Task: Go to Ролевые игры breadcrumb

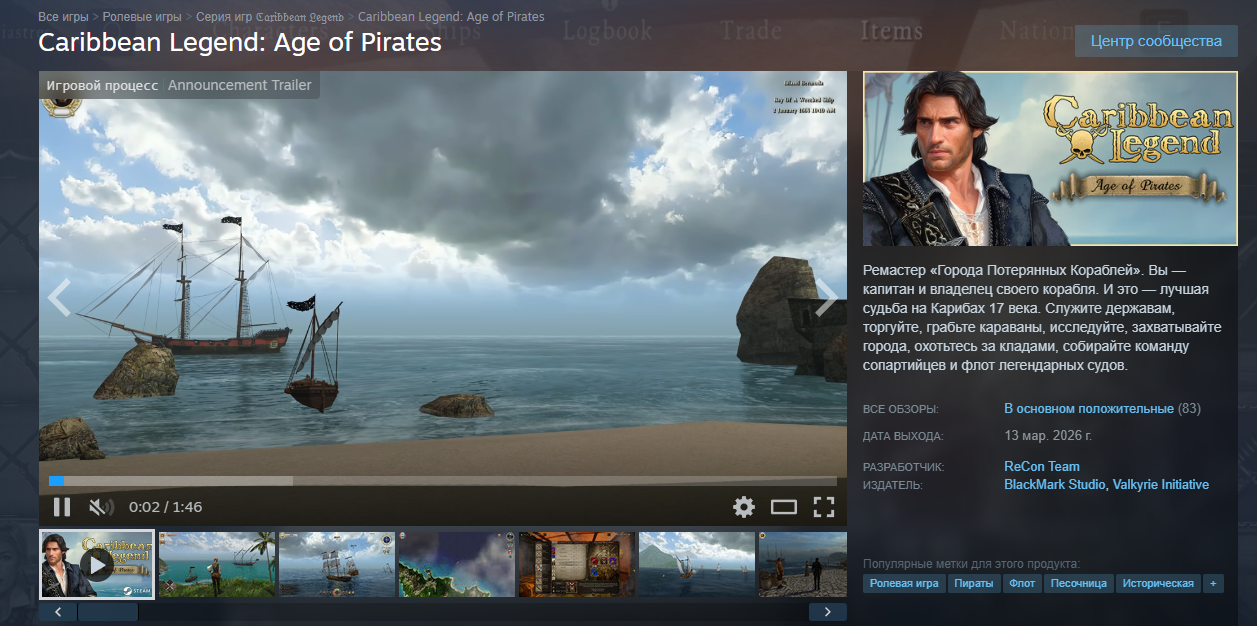Action: point(142,17)
